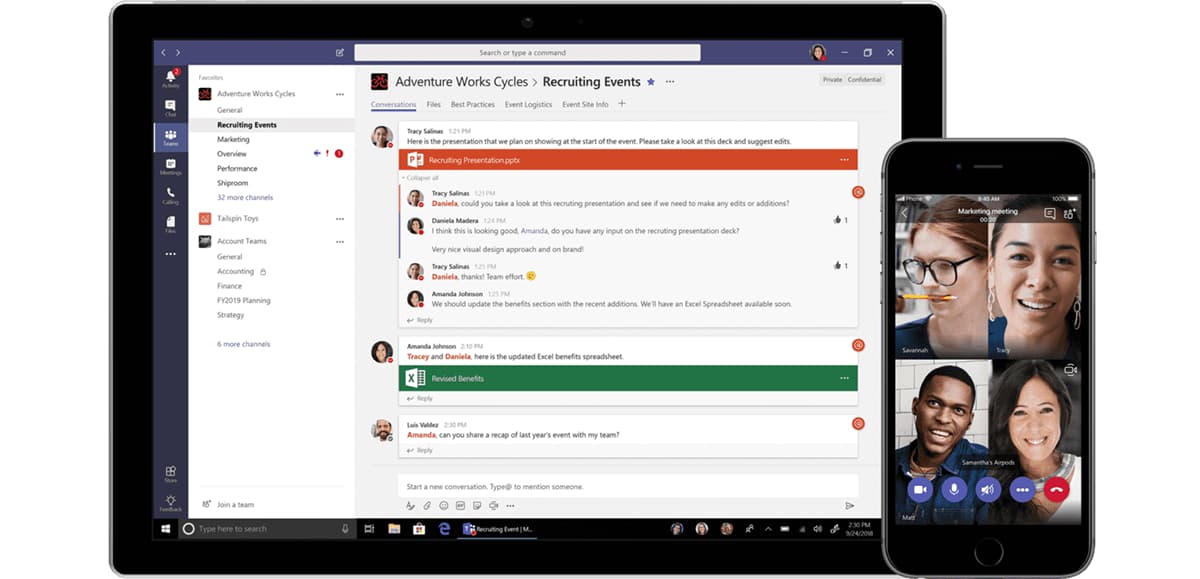Show more compose options ellipsis
Viewport: 1200px width, 579px height.
[510, 506]
